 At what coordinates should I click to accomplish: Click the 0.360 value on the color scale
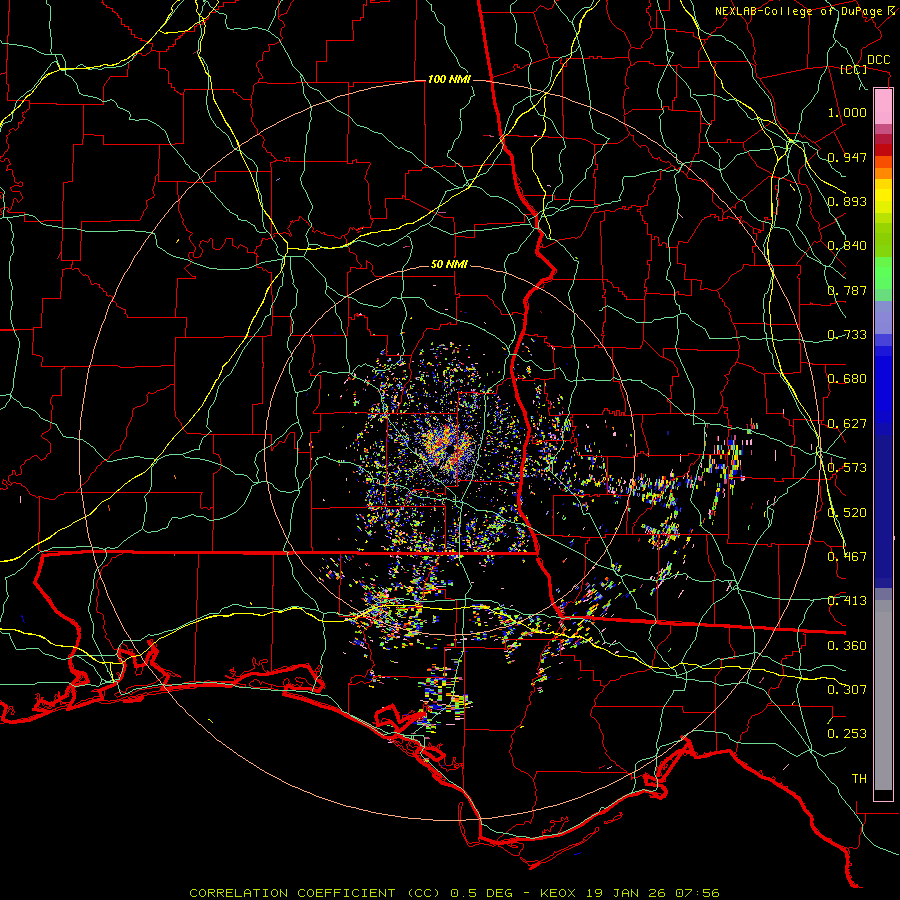pos(847,646)
